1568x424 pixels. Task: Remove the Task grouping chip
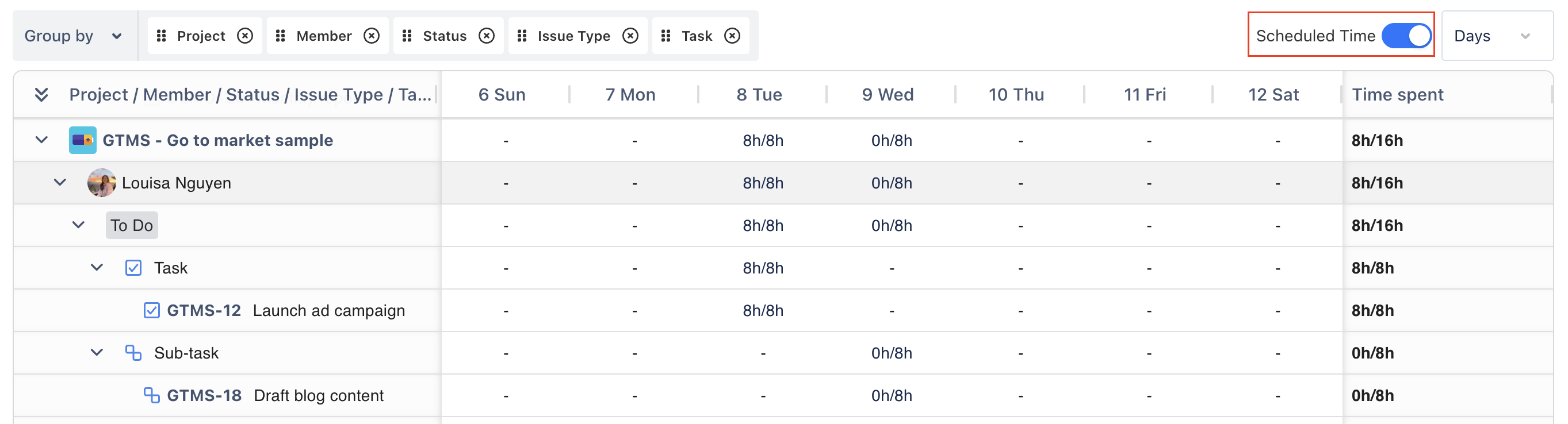732,36
